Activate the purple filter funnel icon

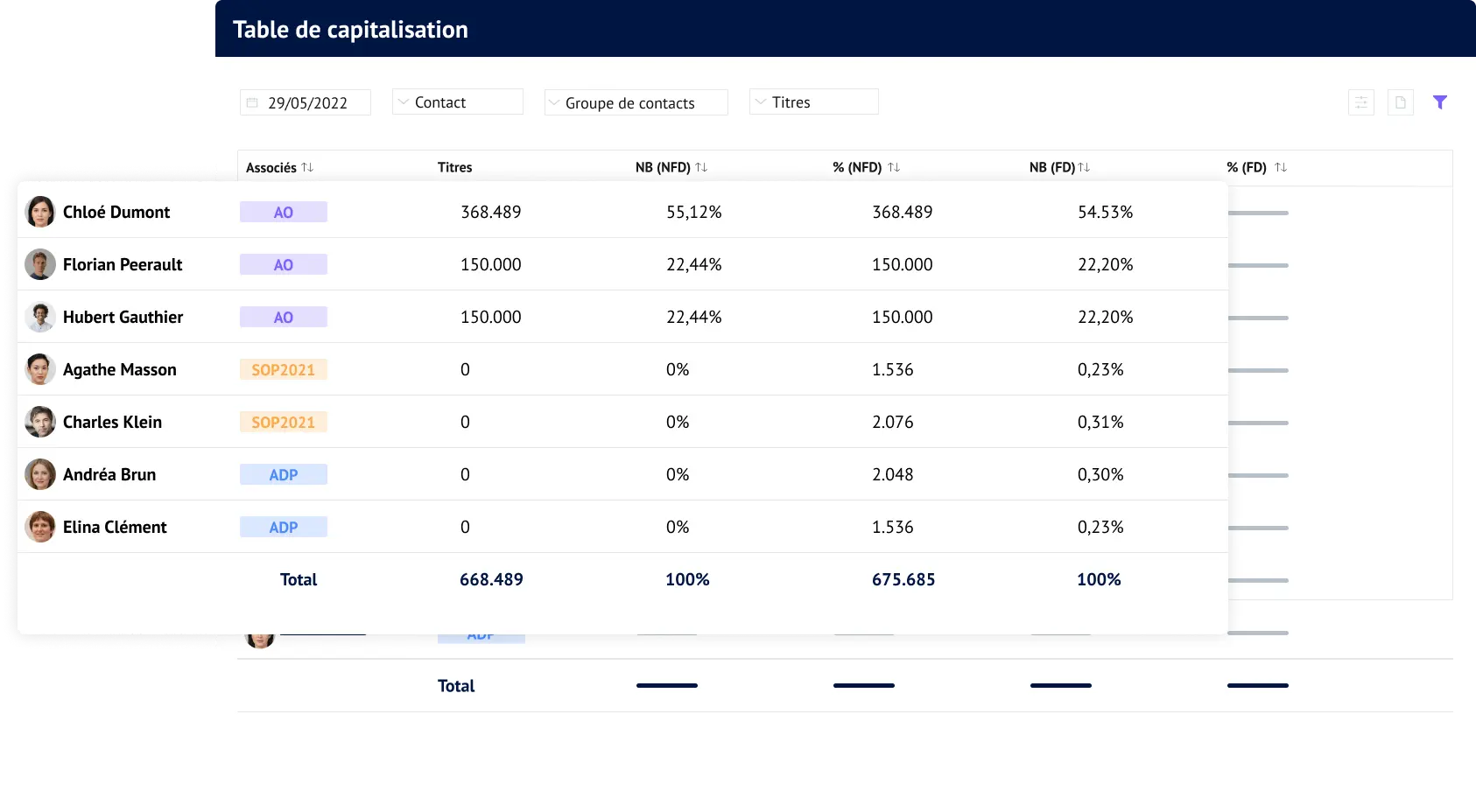(1440, 102)
